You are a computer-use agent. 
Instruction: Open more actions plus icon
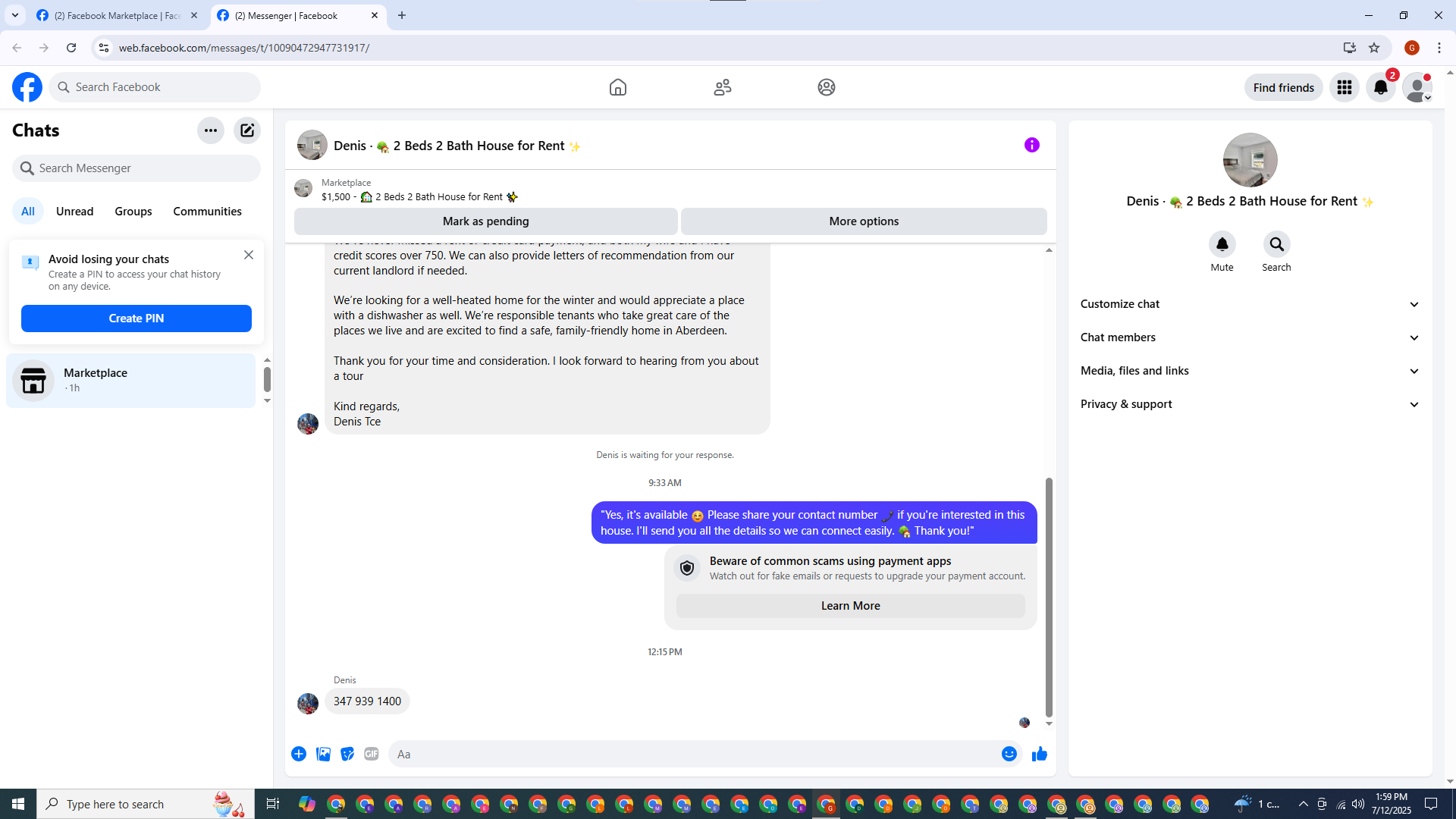[x=299, y=754]
